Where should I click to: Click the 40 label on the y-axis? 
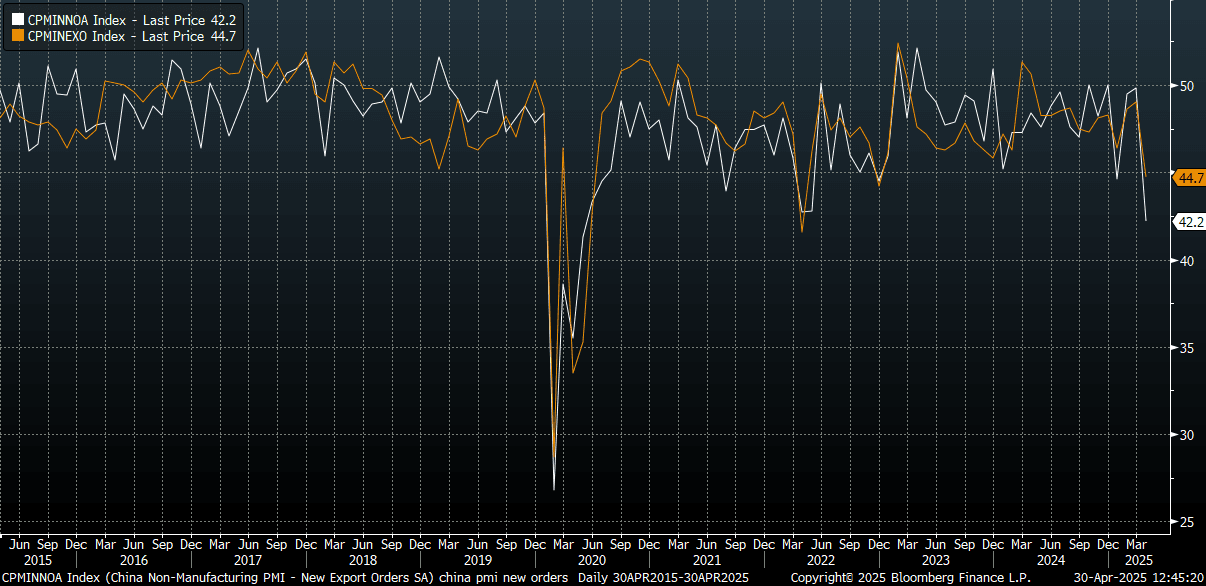(1186, 260)
